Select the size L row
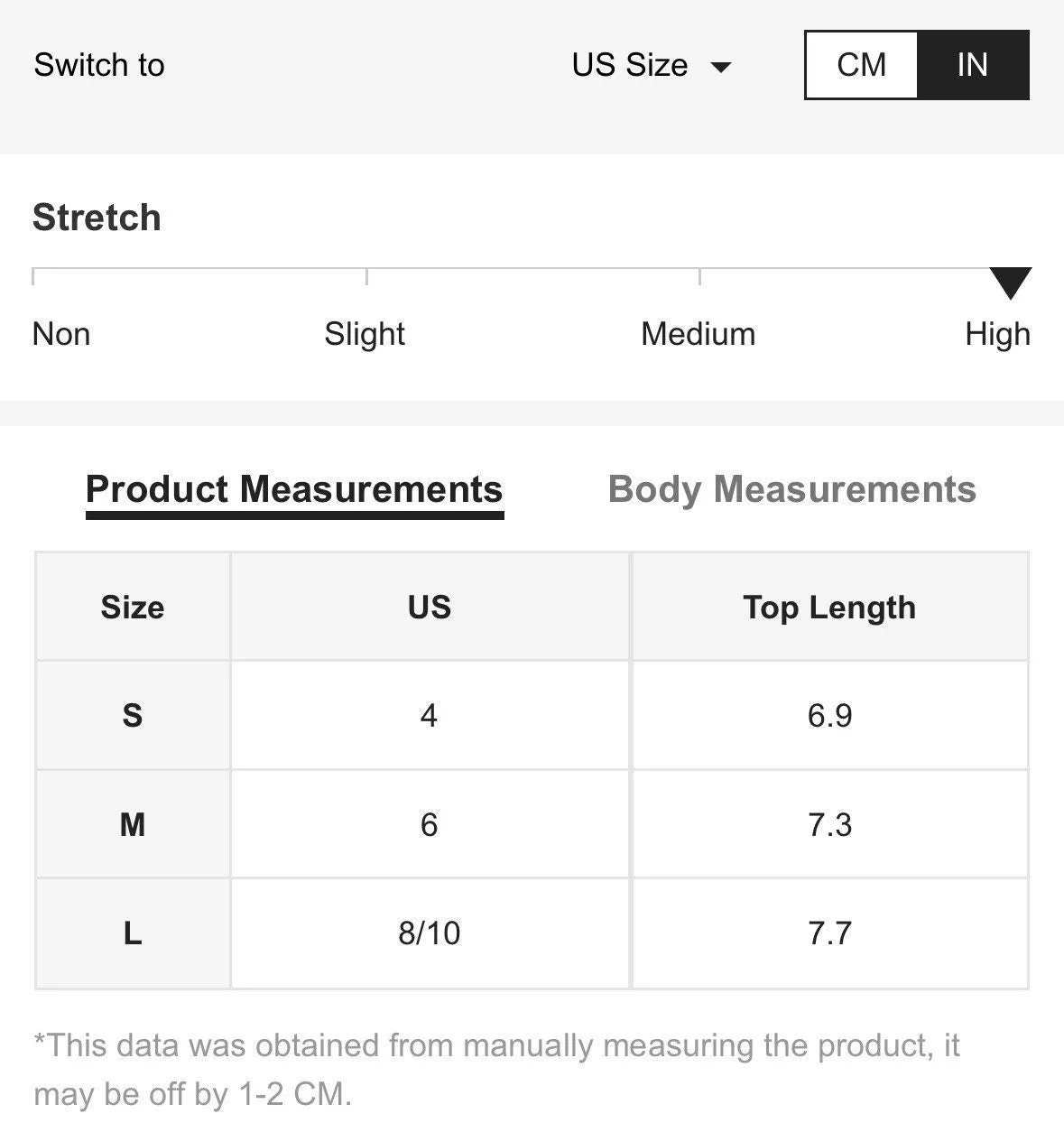The image size is (1064, 1123). [532, 933]
